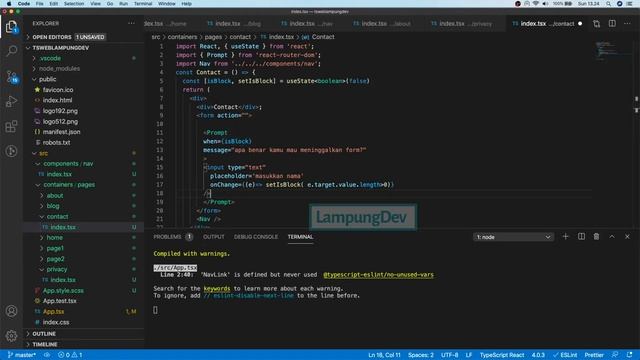Screen dimensions: 640x360
Task: Click the 'pages' breadcrumb segment
Action: [213, 37]
